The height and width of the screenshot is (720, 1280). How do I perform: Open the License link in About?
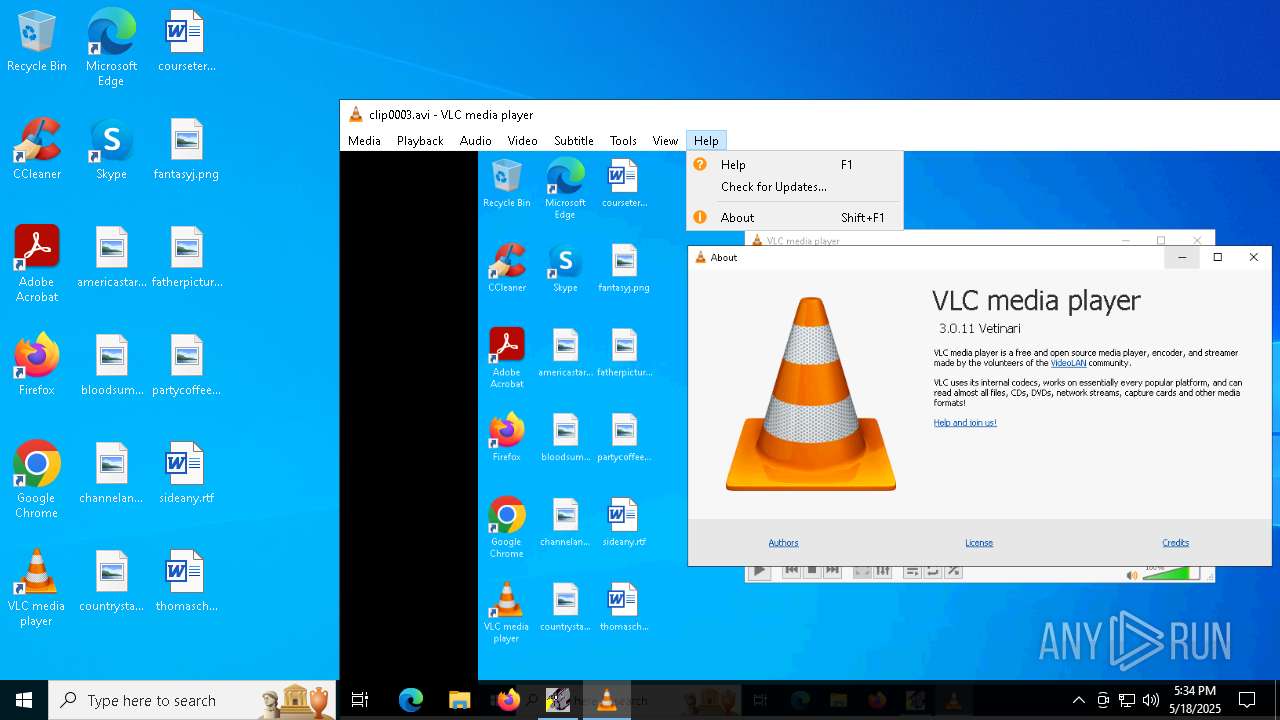click(x=979, y=543)
